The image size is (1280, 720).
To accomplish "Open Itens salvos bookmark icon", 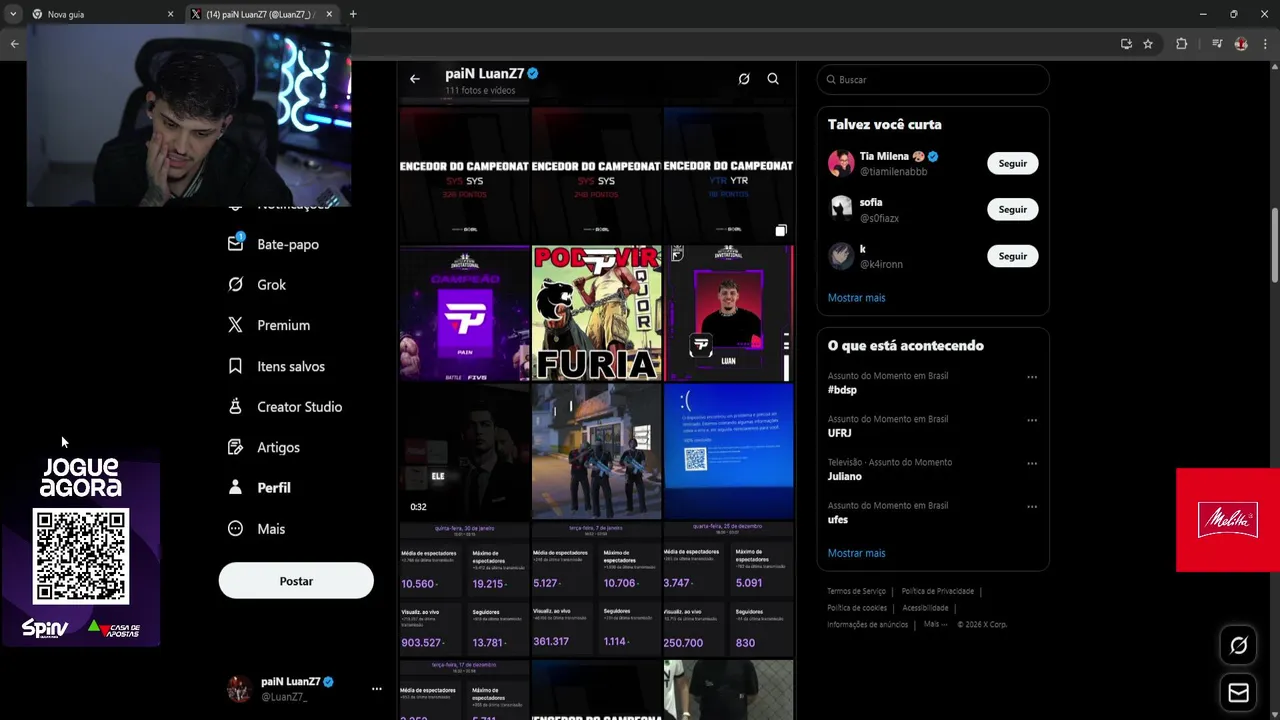I will coord(235,366).
